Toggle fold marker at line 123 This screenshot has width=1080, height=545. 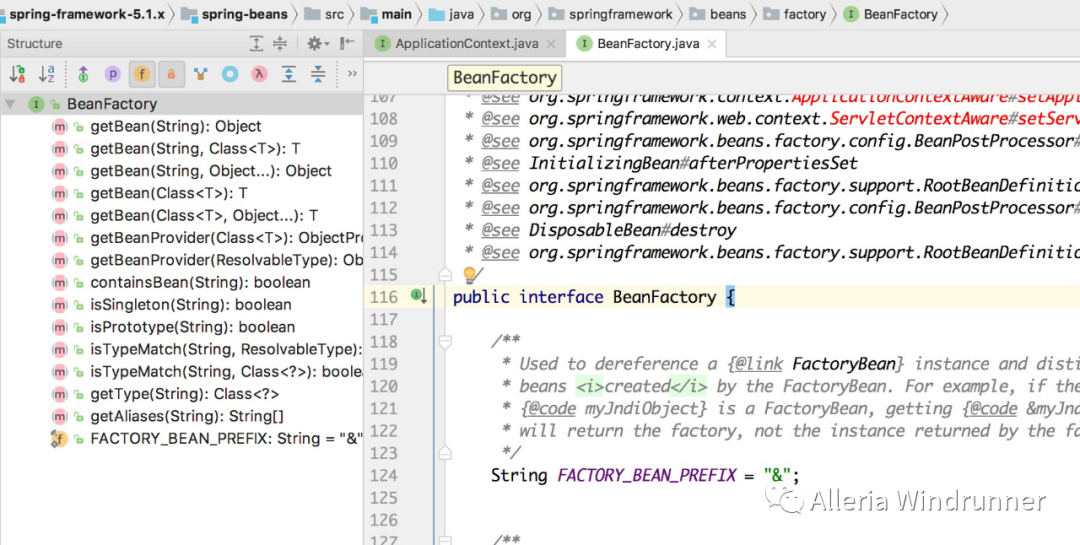(x=445, y=453)
